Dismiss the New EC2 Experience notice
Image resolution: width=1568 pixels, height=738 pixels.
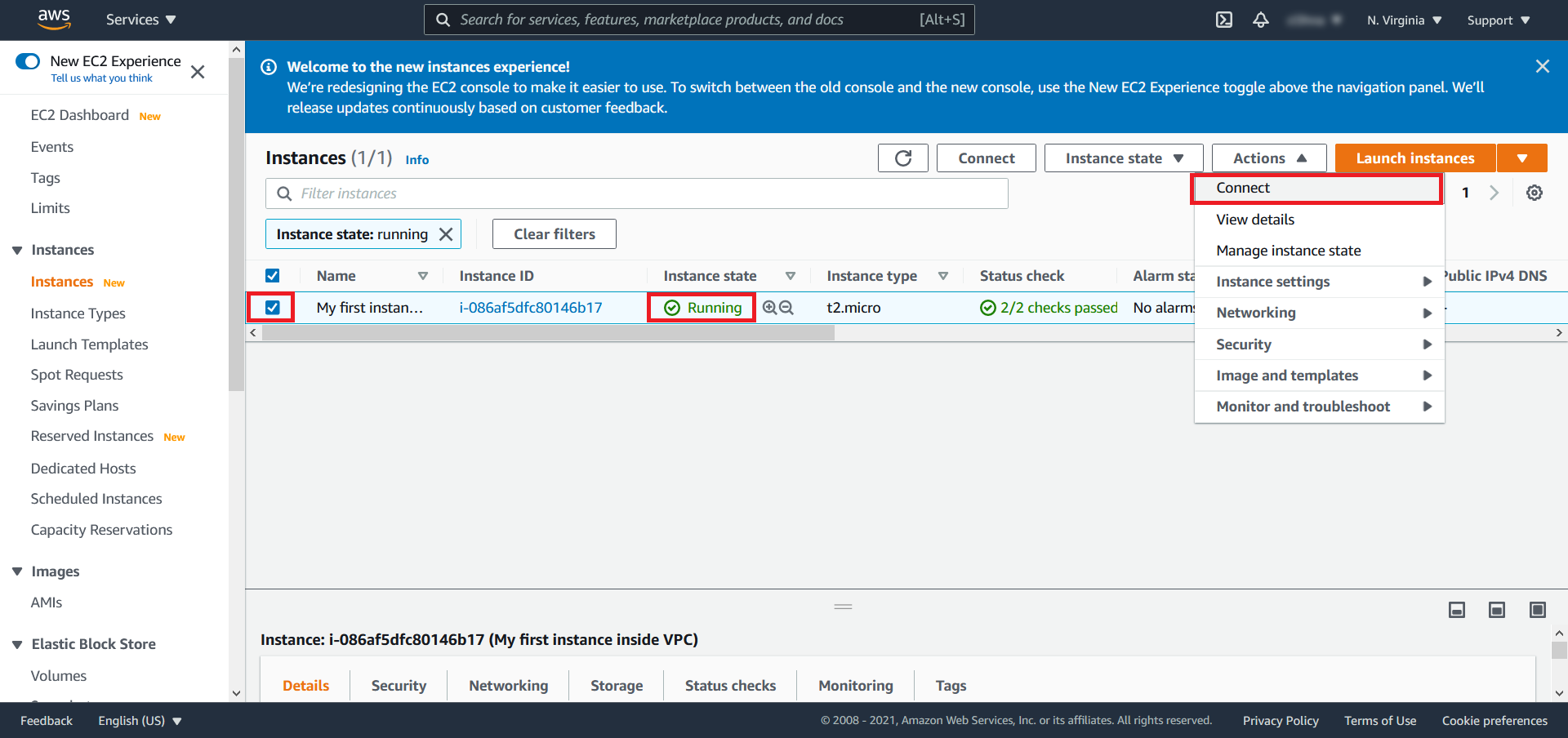tap(198, 72)
